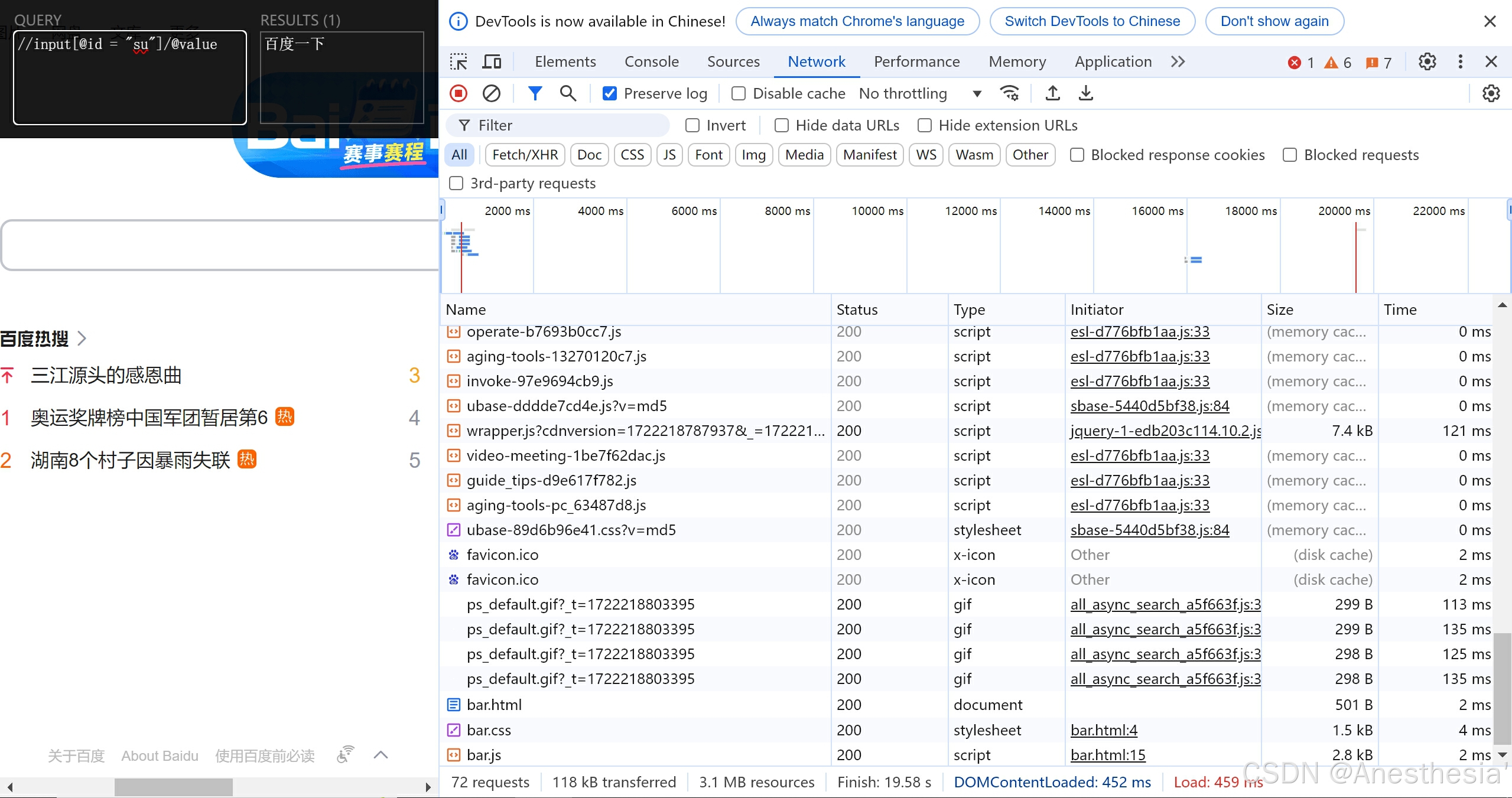This screenshot has width=1512, height=798.
Task: Filter requests by Img type
Action: [753, 155]
